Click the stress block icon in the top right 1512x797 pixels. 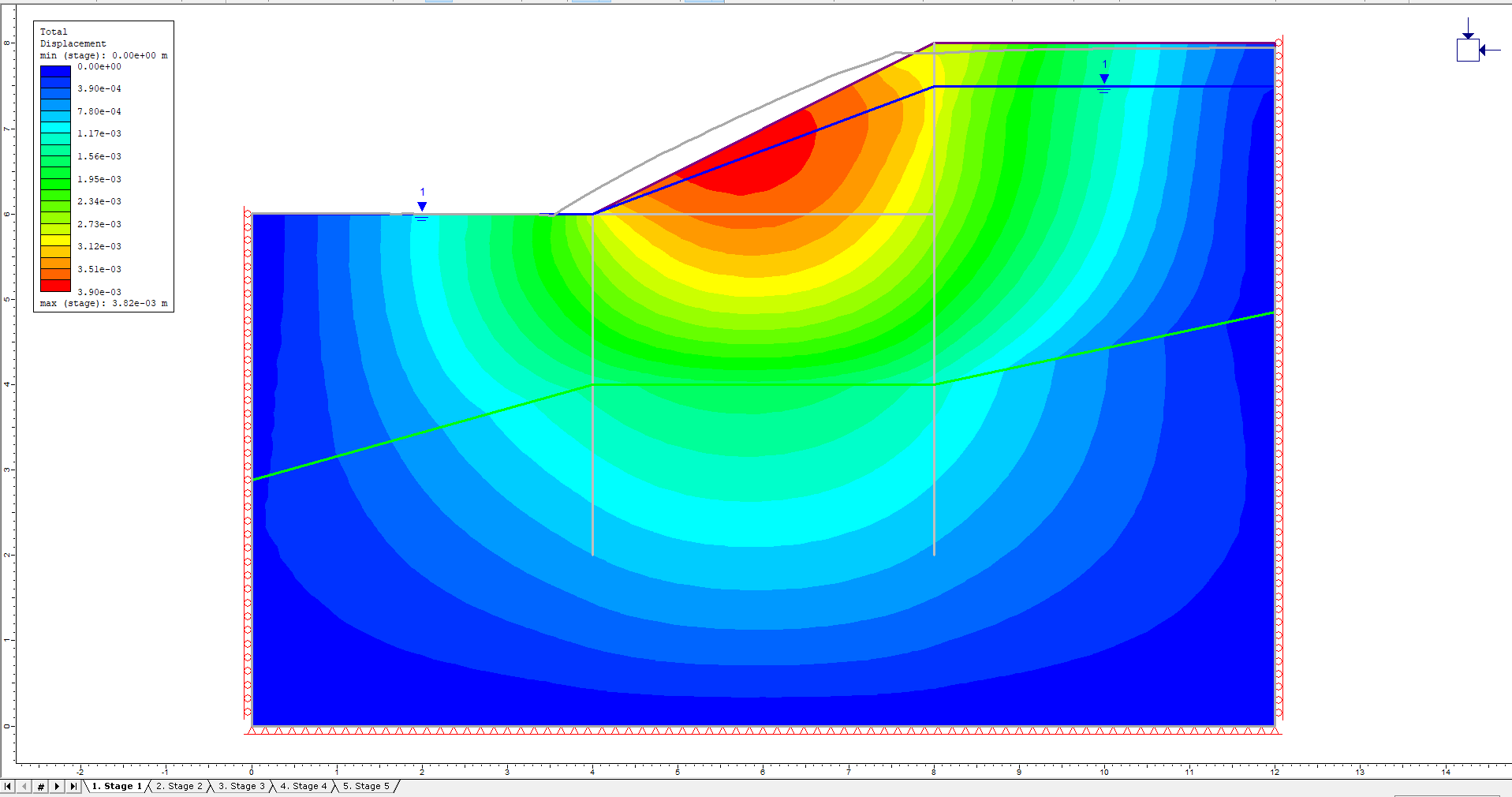click(1468, 50)
